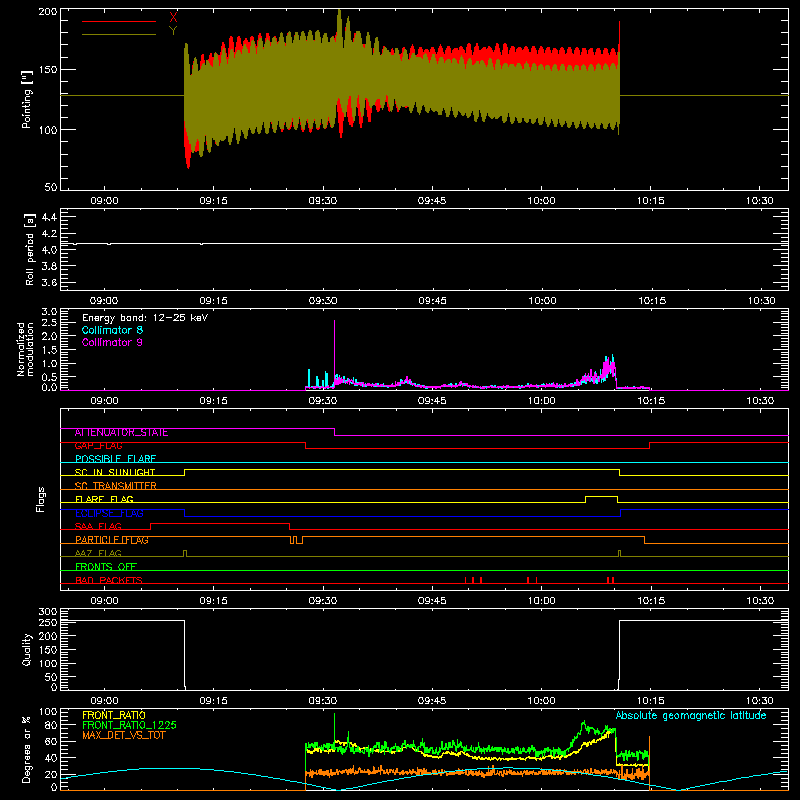The image size is (800, 800).
Task: Click the green FRONTS_OFF label
Action: 106,567
